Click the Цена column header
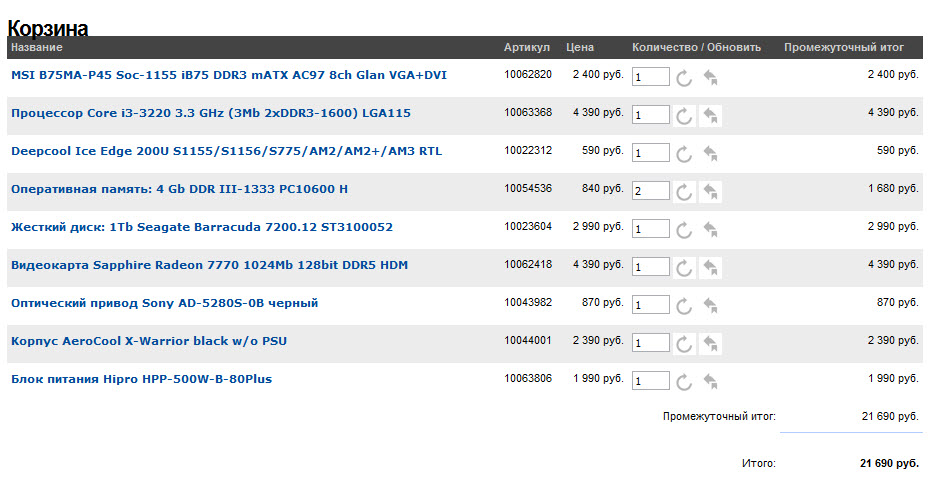 coord(580,47)
